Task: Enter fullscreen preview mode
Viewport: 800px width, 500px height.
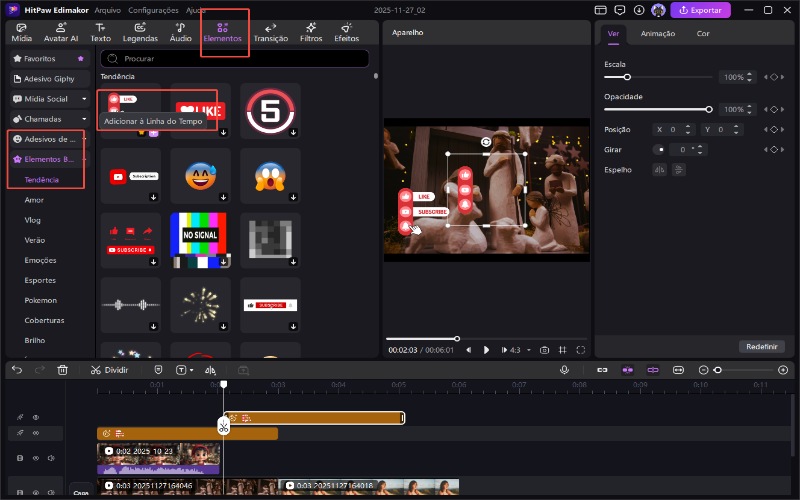Action: 580,350
